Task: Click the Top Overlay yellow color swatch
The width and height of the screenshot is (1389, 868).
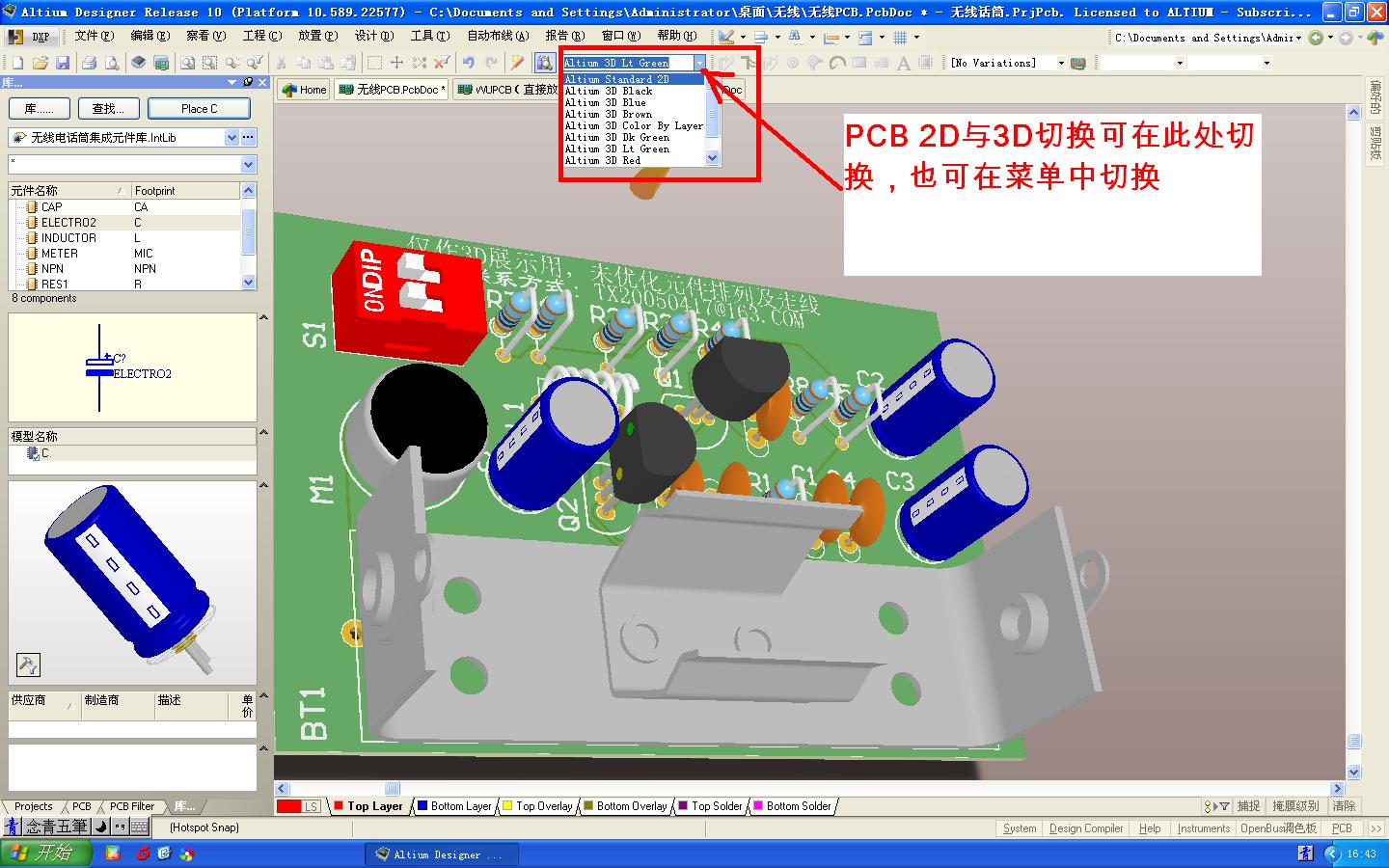Action: click(506, 806)
